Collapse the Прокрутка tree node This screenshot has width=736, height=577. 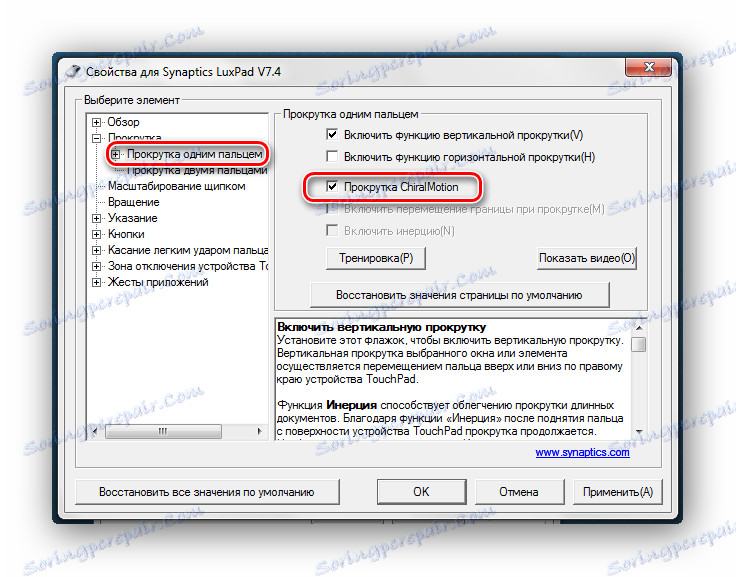96,138
